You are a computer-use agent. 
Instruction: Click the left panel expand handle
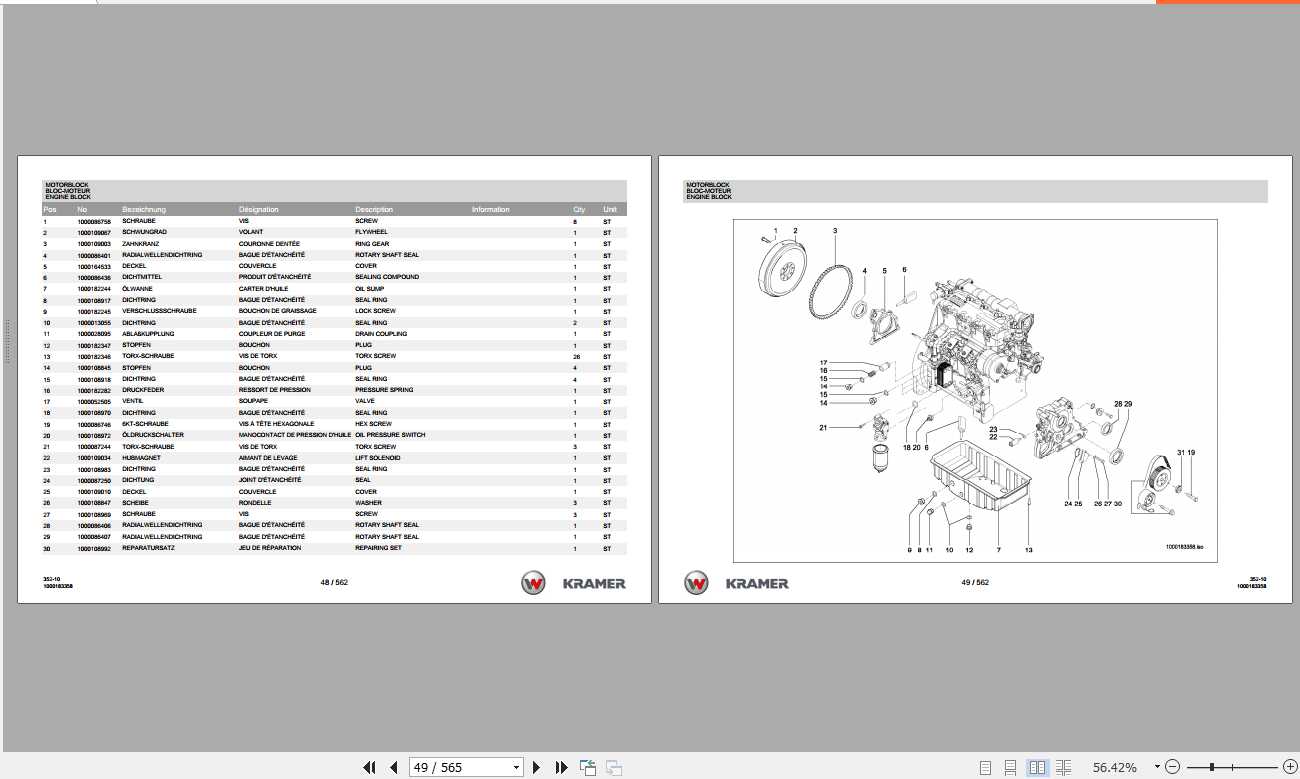7,341
